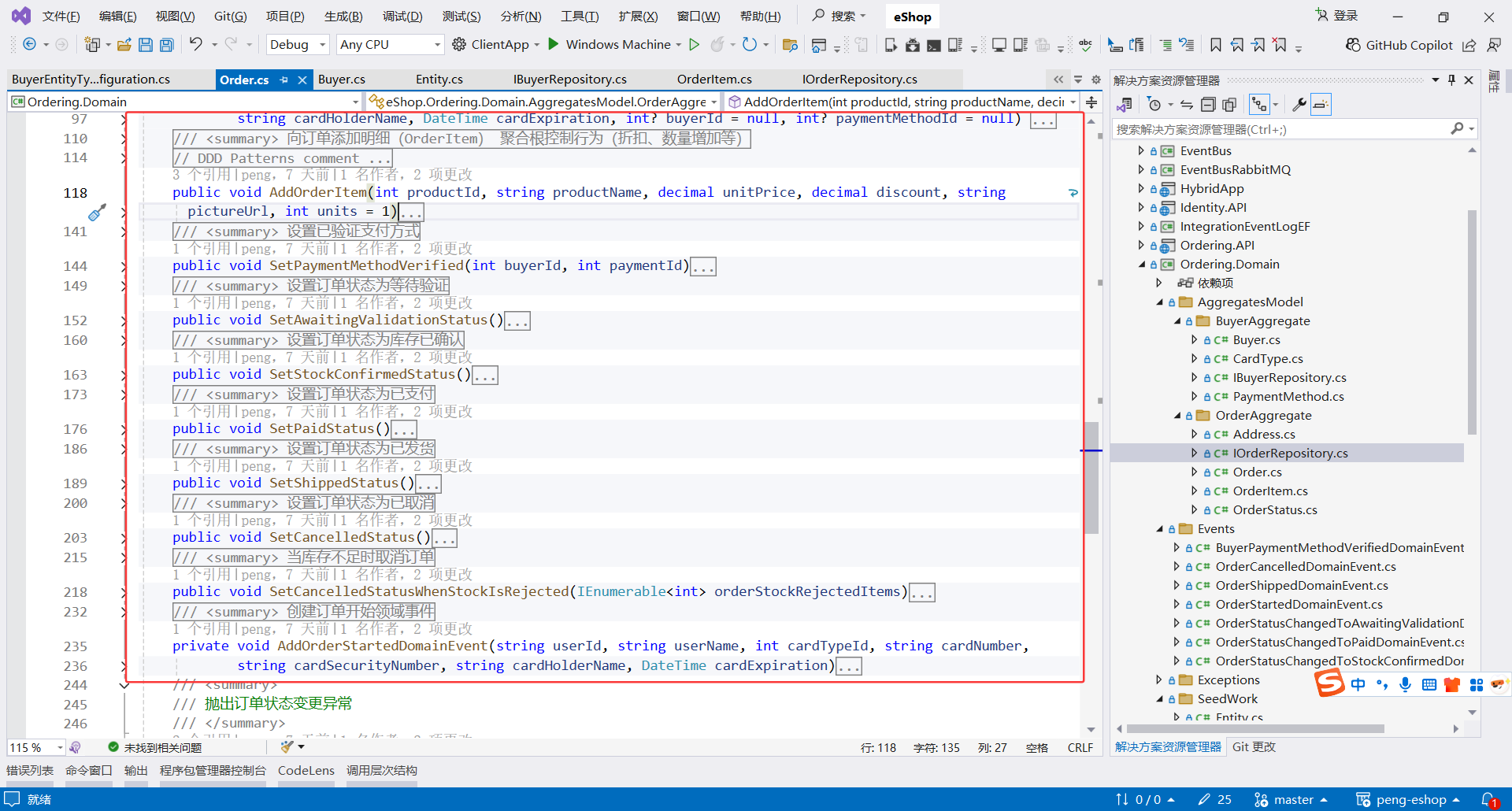Expand collapsed AddOrderItem method at line 118

coord(124,211)
